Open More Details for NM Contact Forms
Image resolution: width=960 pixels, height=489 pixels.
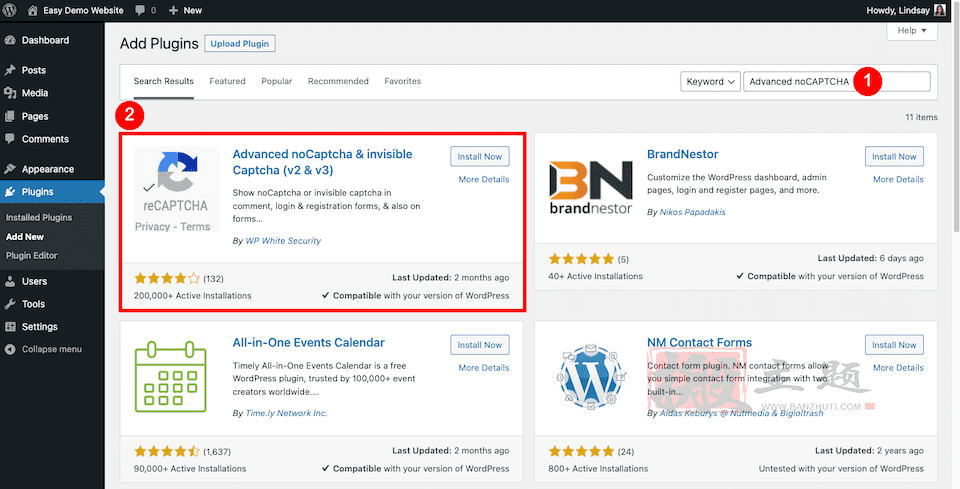[x=898, y=368]
